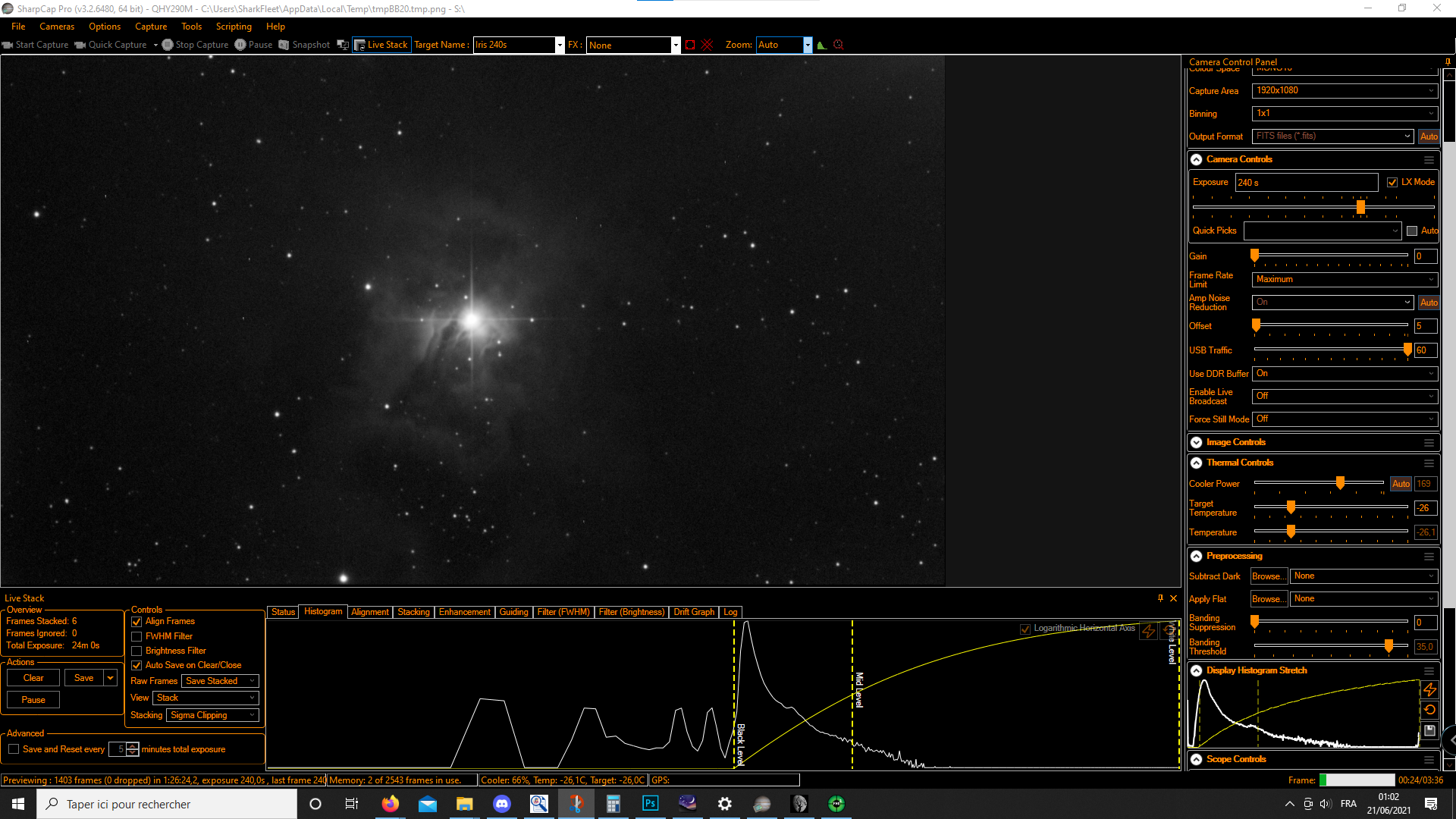Toggle the Cooler Power Auto button
Image resolution: width=1456 pixels, height=819 pixels.
[x=1401, y=484]
